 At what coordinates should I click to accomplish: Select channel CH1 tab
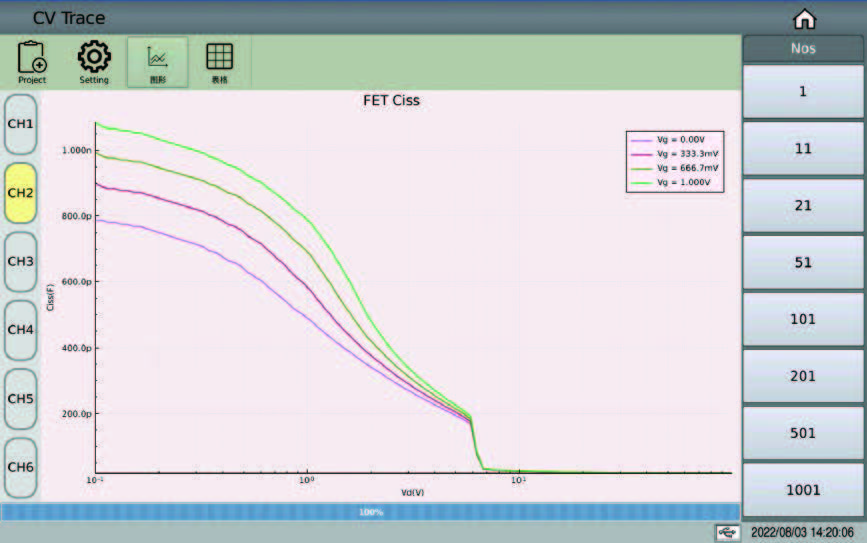pyautogui.click(x=21, y=124)
